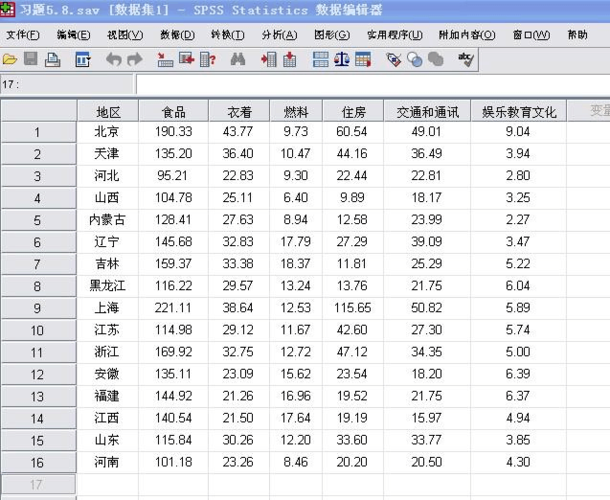Select the 食品 column header
This screenshot has height=500, width=610.
[174, 112]
